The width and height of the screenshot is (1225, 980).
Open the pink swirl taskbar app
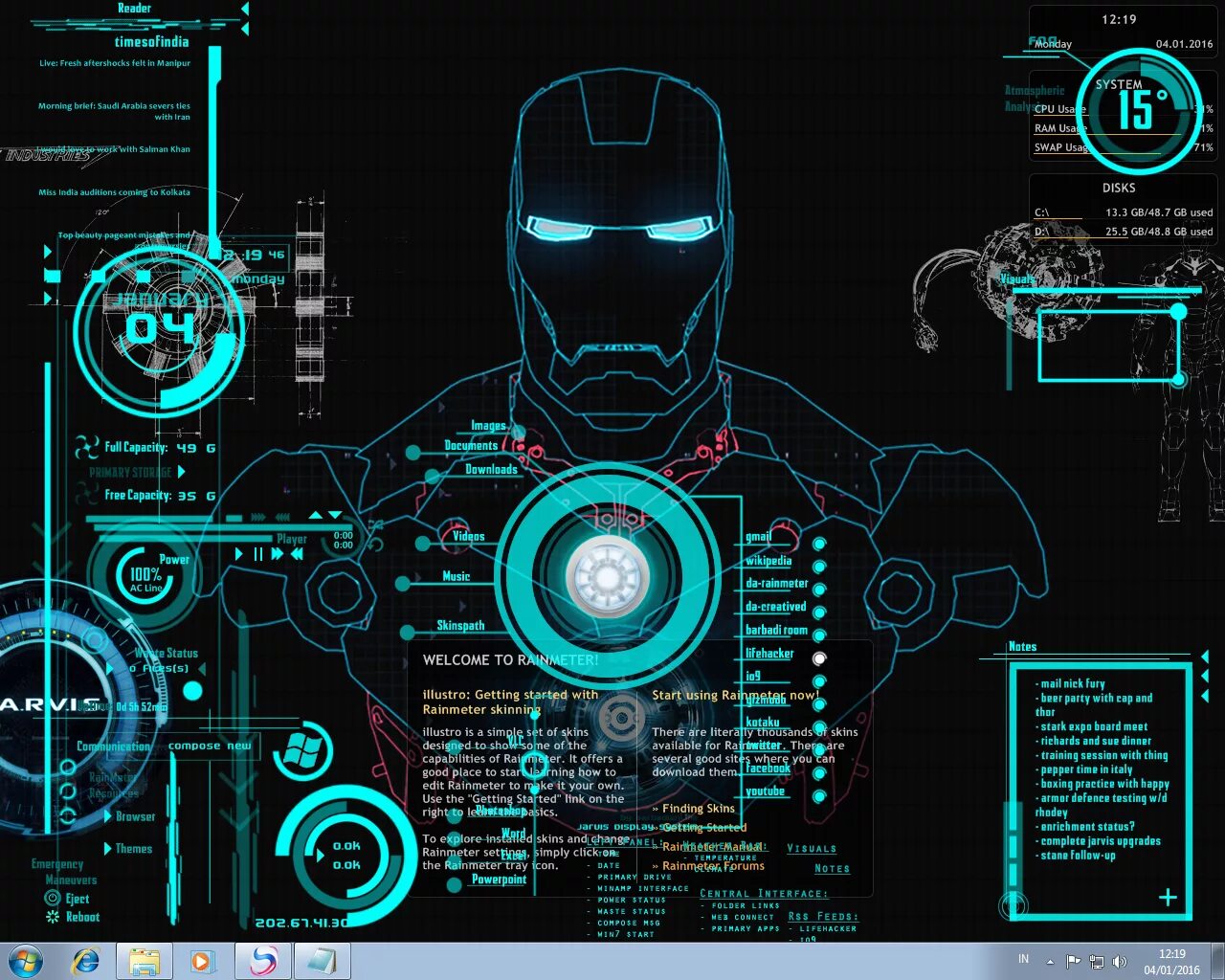(x=263, y=961)
